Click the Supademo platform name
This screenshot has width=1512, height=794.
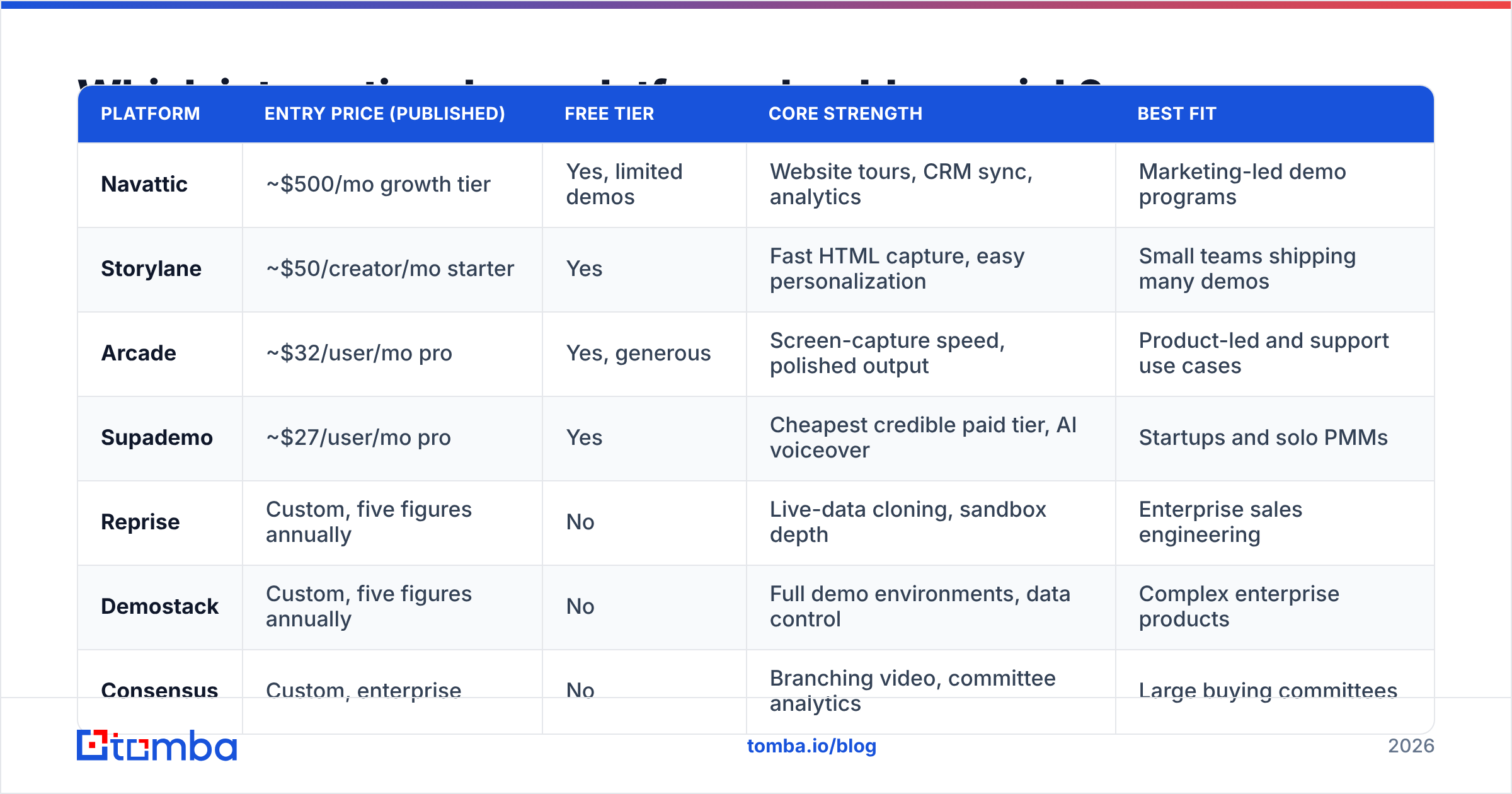(157, 437)
